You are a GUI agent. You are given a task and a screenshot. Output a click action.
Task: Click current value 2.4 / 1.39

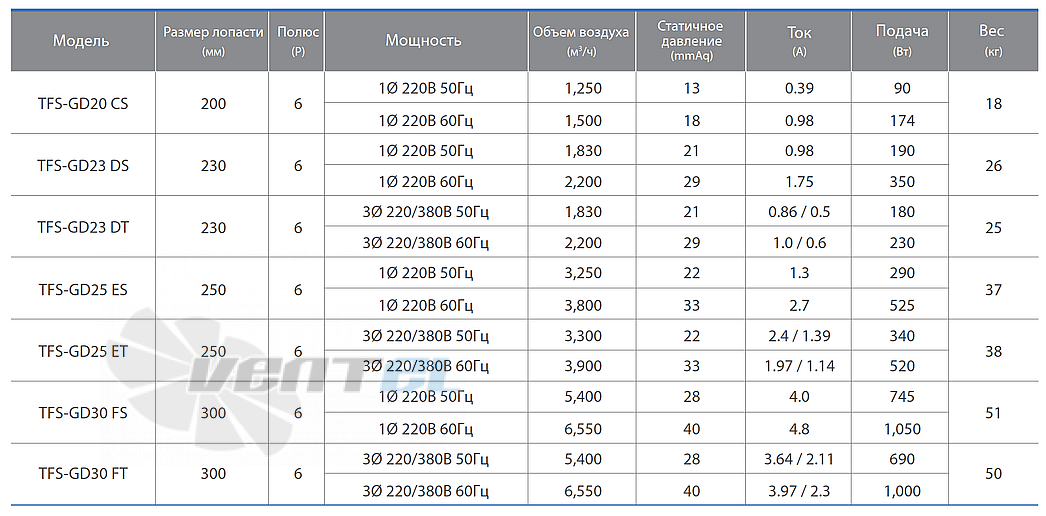[x=799, y=336]
